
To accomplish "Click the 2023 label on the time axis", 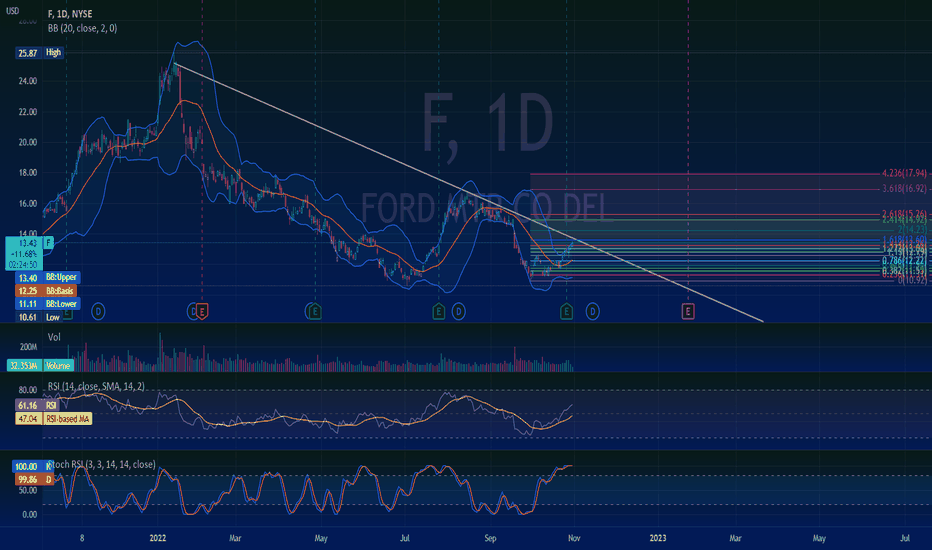I will tap(658, 538).
